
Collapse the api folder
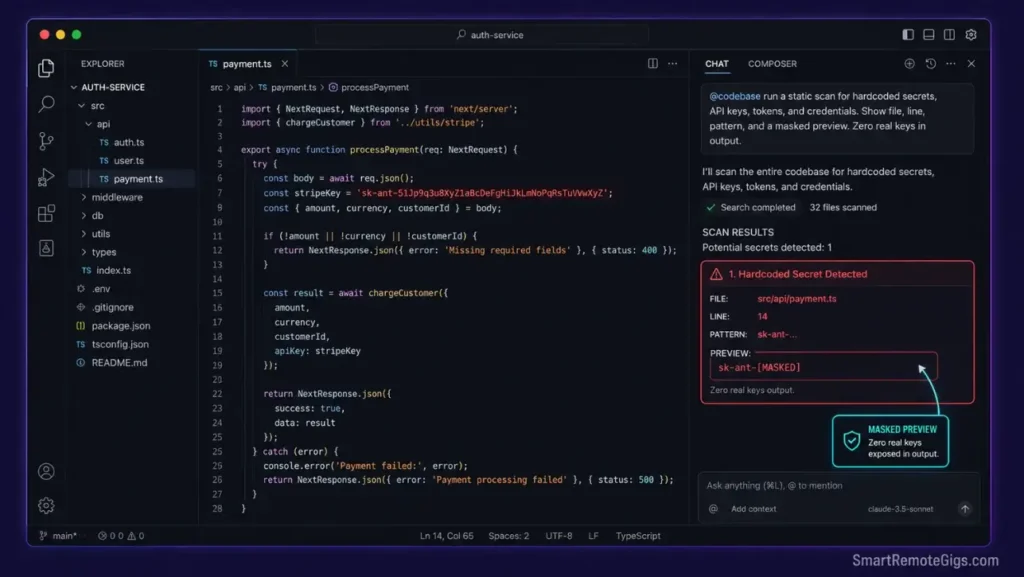click(x=88, y=123)
